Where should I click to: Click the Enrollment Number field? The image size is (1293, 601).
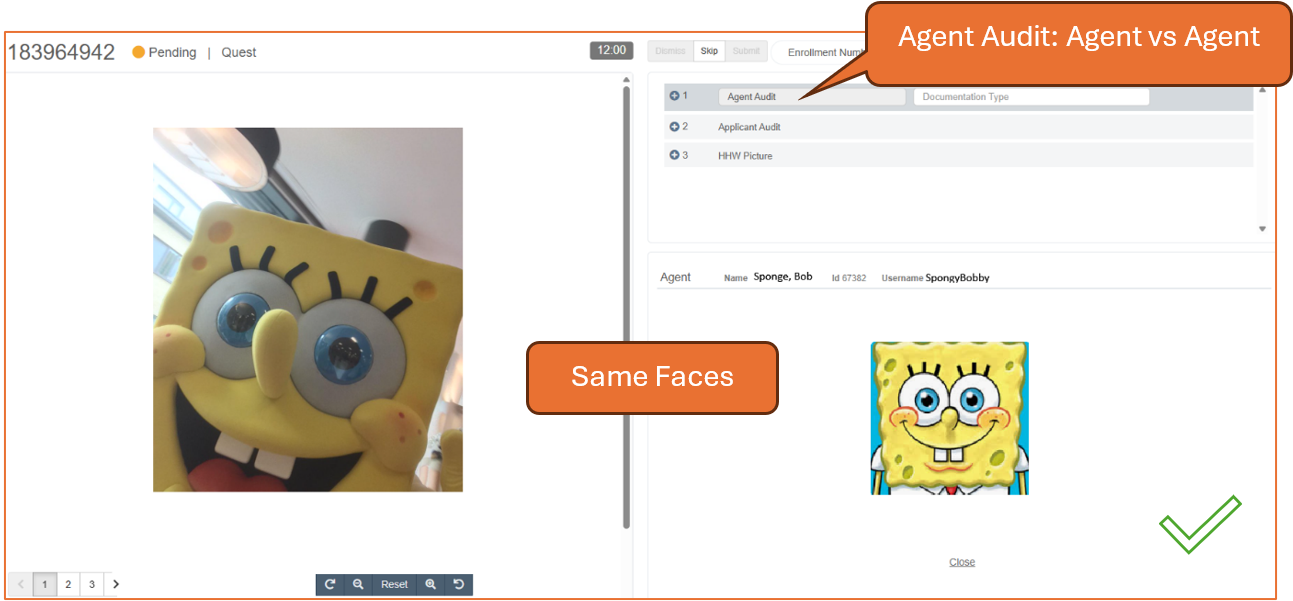click(821, 52)
